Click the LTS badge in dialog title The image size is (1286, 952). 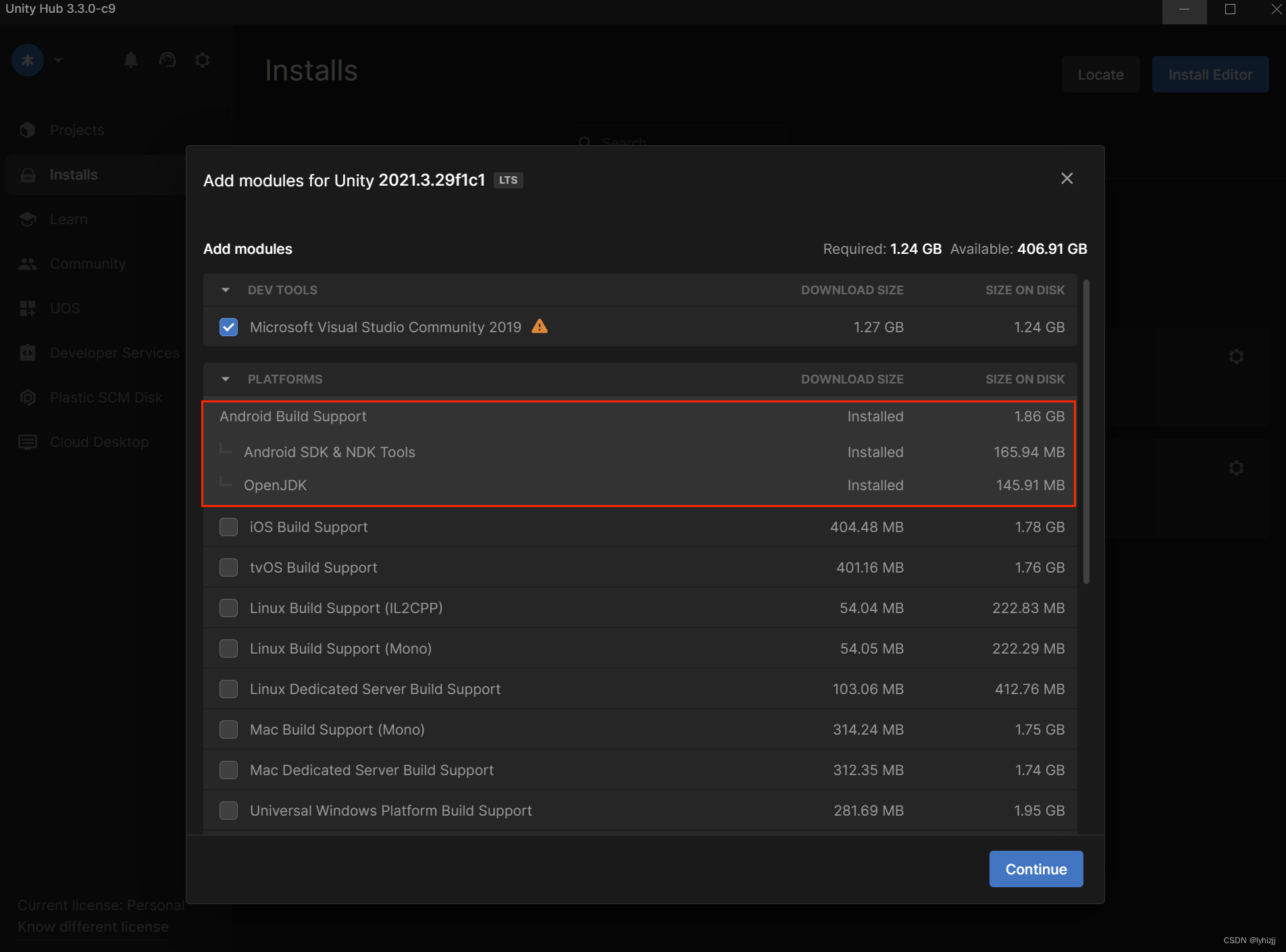[509, 180]
